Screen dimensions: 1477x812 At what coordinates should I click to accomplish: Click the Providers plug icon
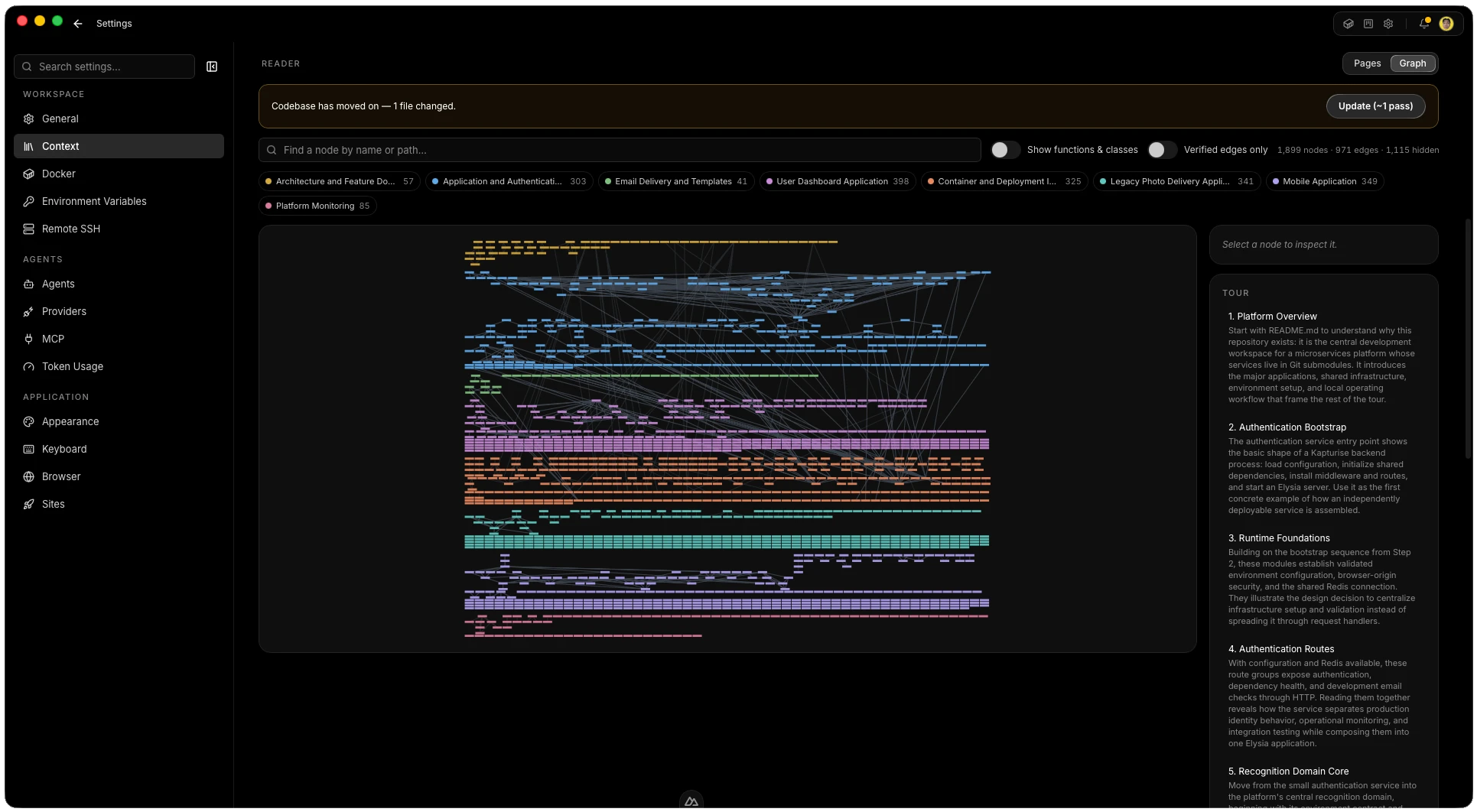[x=29, y=311]
